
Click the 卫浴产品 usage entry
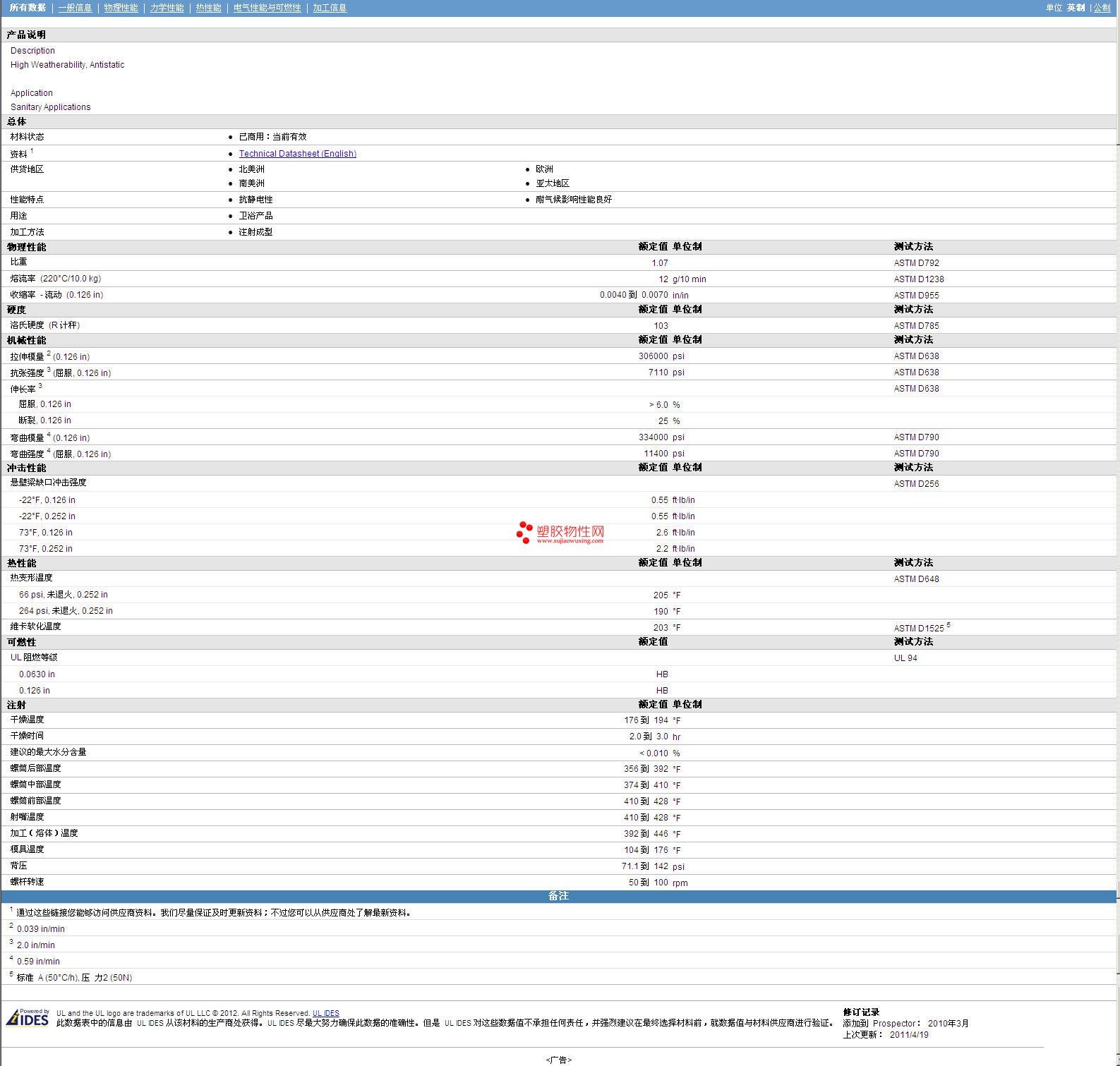[255, 216]
